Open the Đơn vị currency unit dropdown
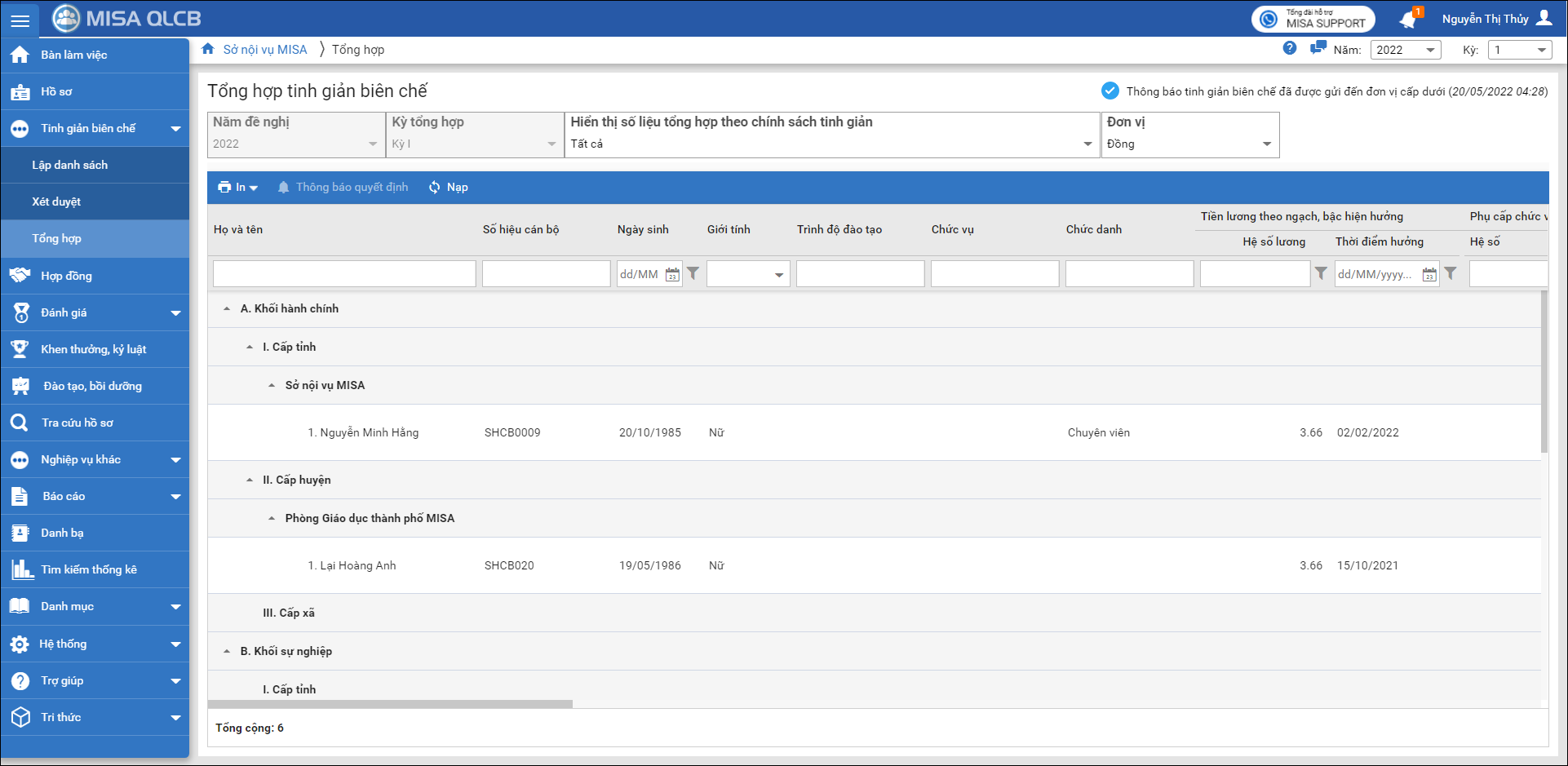 (1189, 144)
